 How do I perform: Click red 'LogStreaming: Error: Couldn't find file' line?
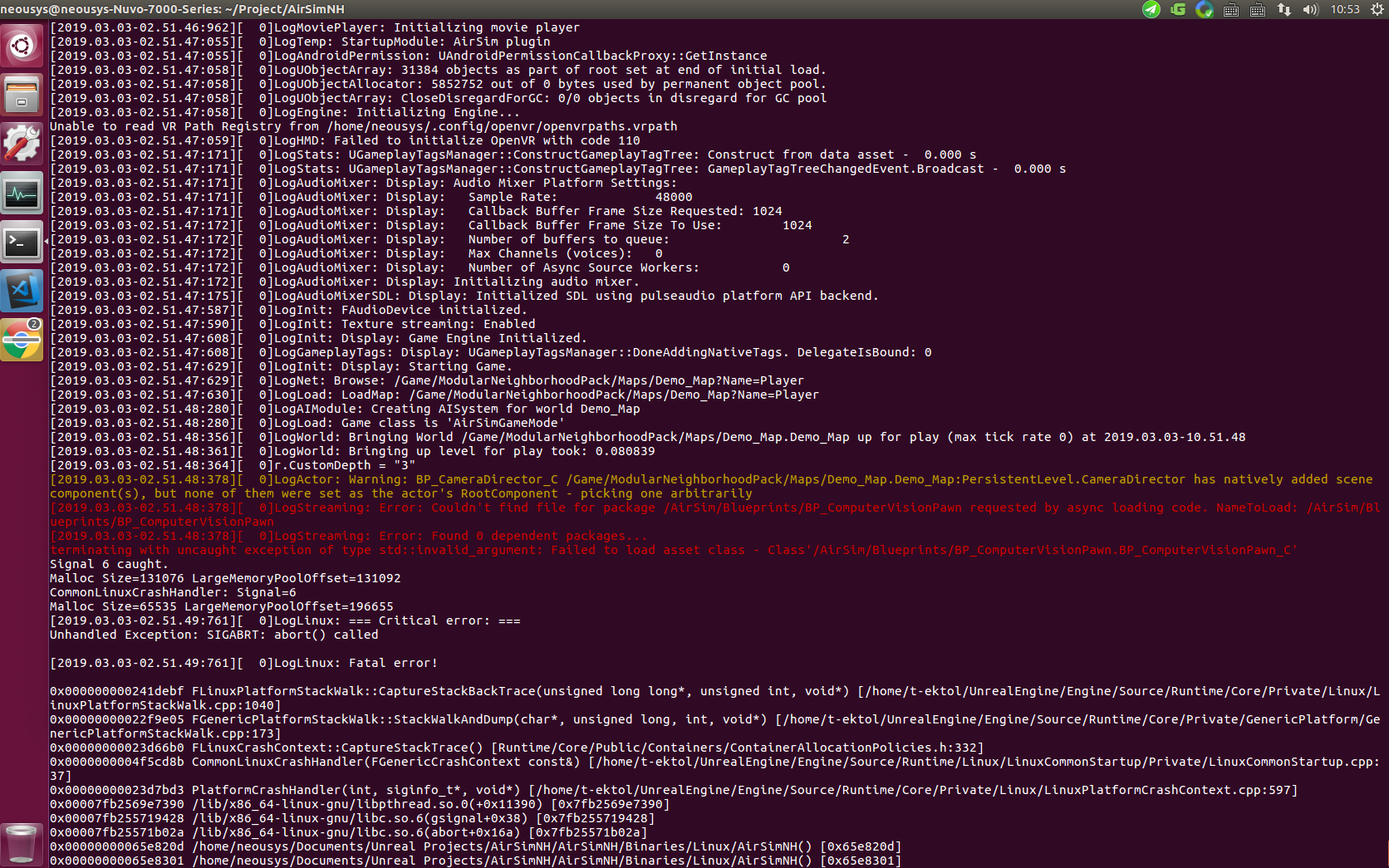[x=714, y=515]
